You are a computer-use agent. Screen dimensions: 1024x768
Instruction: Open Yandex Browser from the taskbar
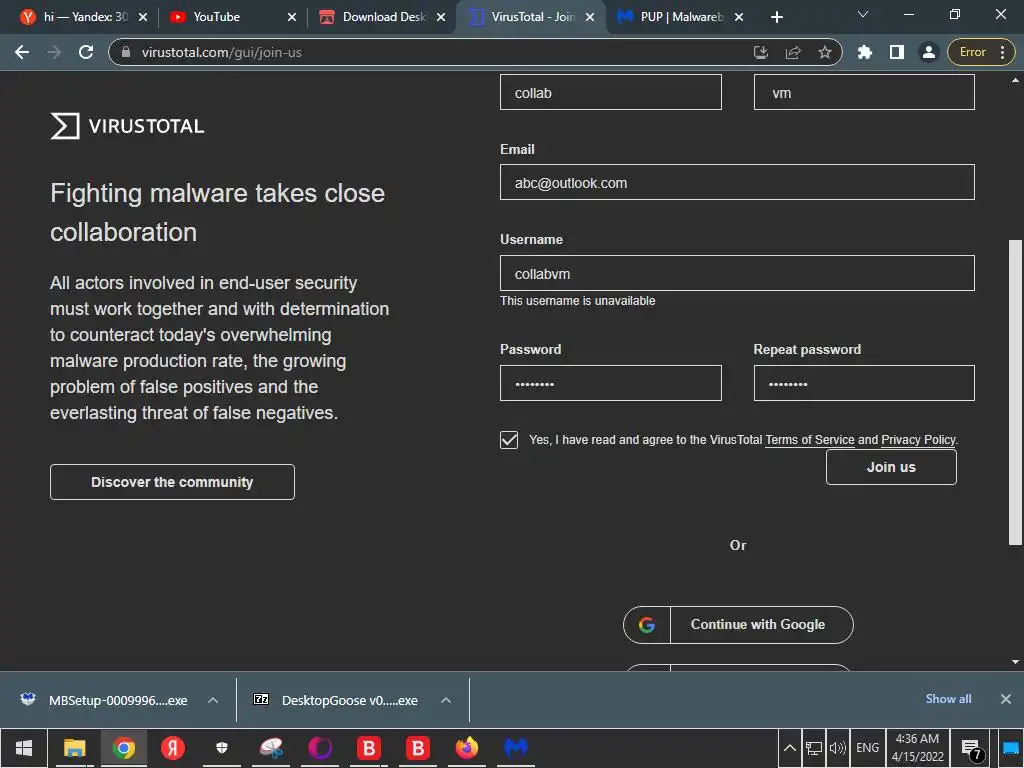click(x=172, y=748)
